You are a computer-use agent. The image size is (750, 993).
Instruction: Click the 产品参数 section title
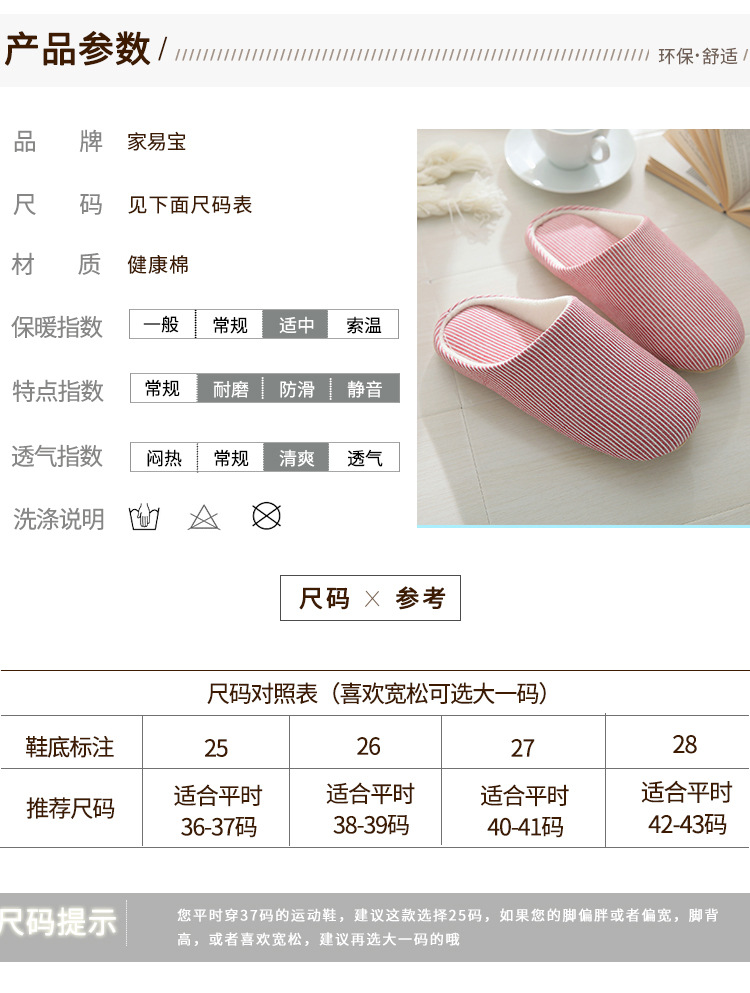coord(77,49)
